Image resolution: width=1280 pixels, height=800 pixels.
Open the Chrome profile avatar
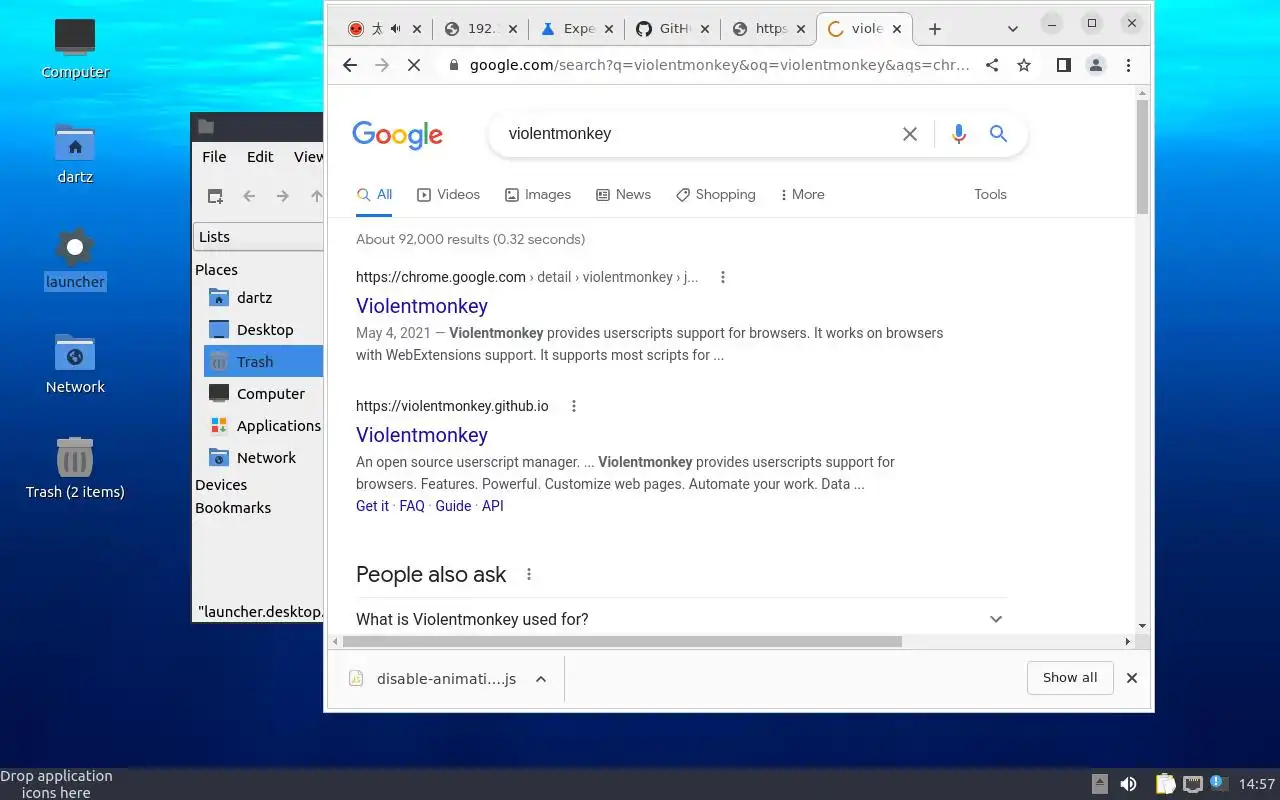click(x=1096, y=65)
